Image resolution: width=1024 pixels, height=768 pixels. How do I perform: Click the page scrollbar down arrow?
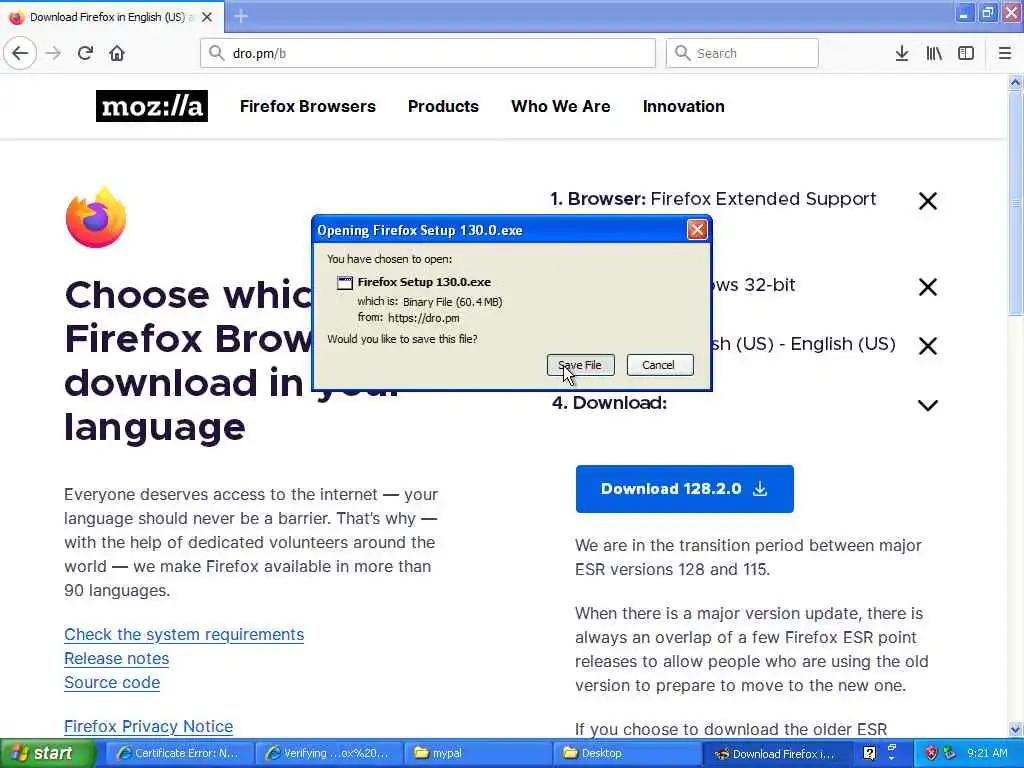pyautogui.click(x=1015, y=729)
